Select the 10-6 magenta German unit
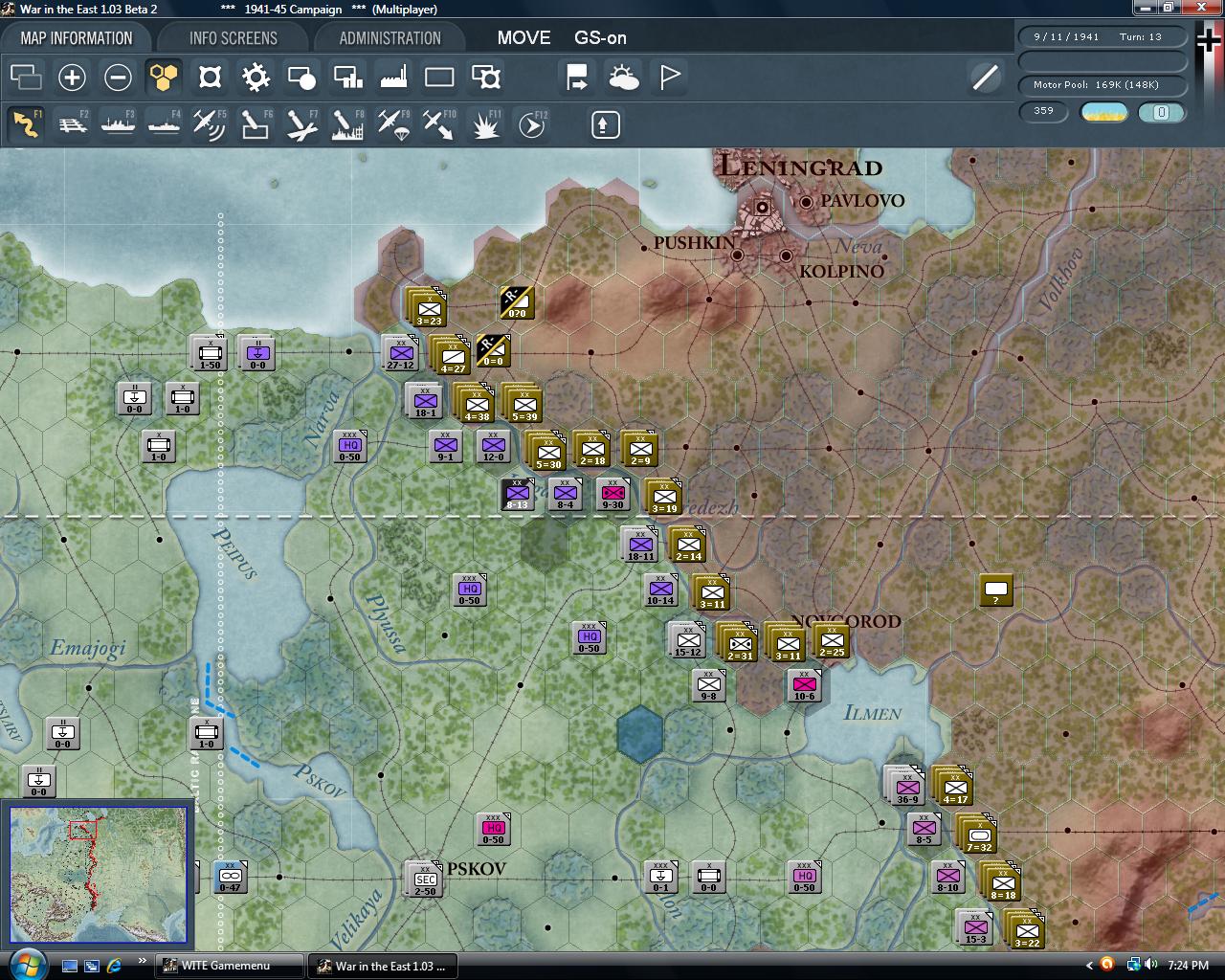Screen dimensions: 1225x980 (x=805, y=685)
